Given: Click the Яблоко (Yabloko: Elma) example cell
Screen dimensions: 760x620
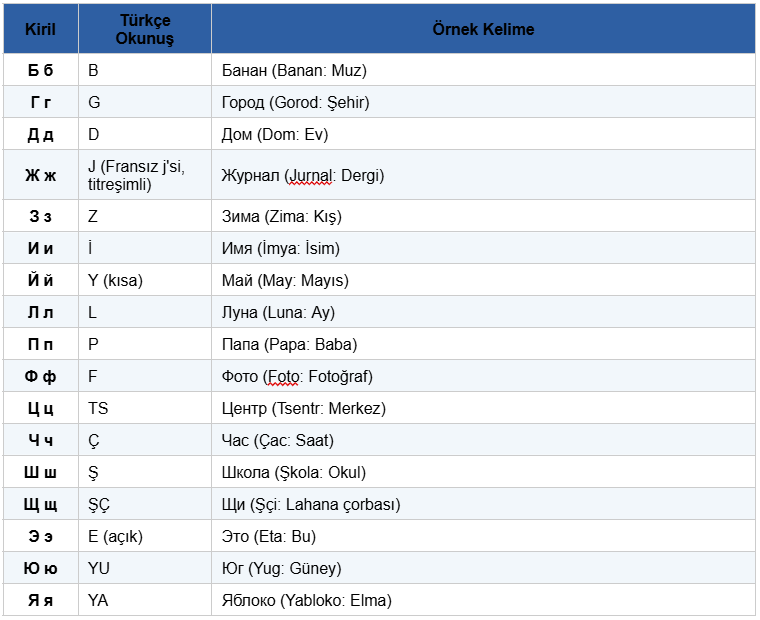Looking at the screenshot, I should [x=306, y=601].
